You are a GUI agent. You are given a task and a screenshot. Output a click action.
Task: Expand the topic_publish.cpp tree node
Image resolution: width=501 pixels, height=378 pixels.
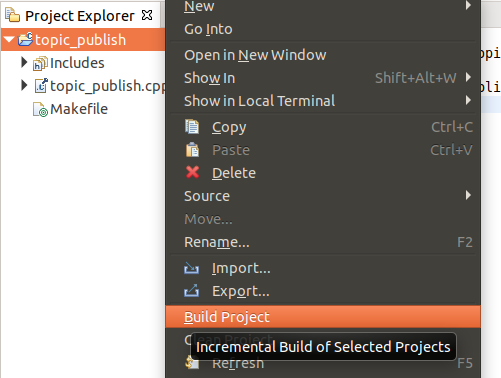[x=24, y=85]
